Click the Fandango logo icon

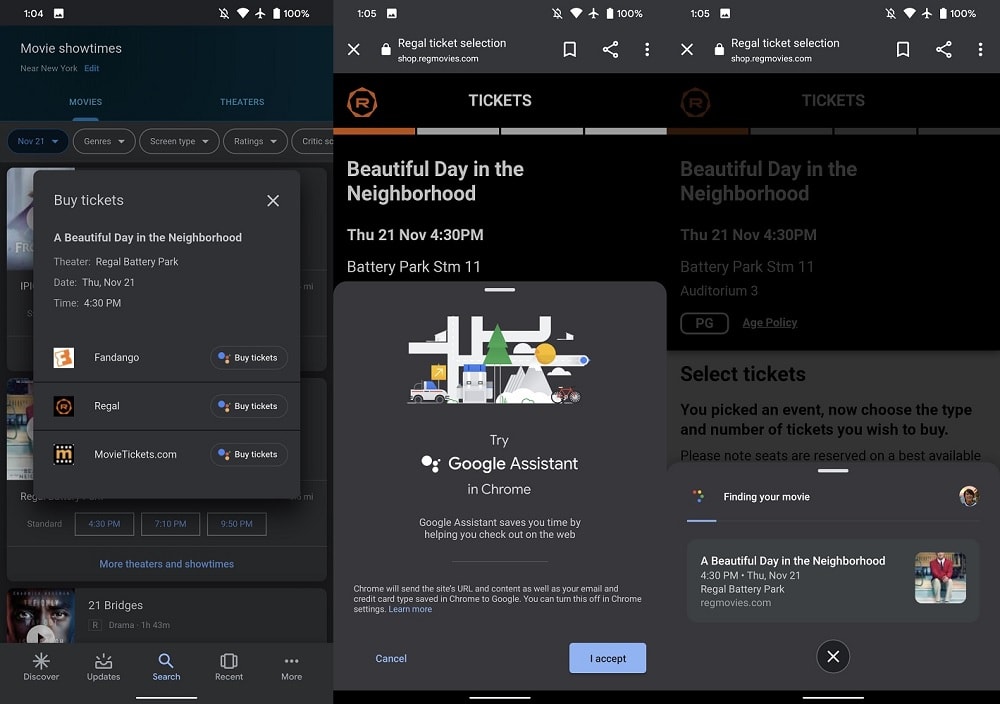[x=64, y=358]
